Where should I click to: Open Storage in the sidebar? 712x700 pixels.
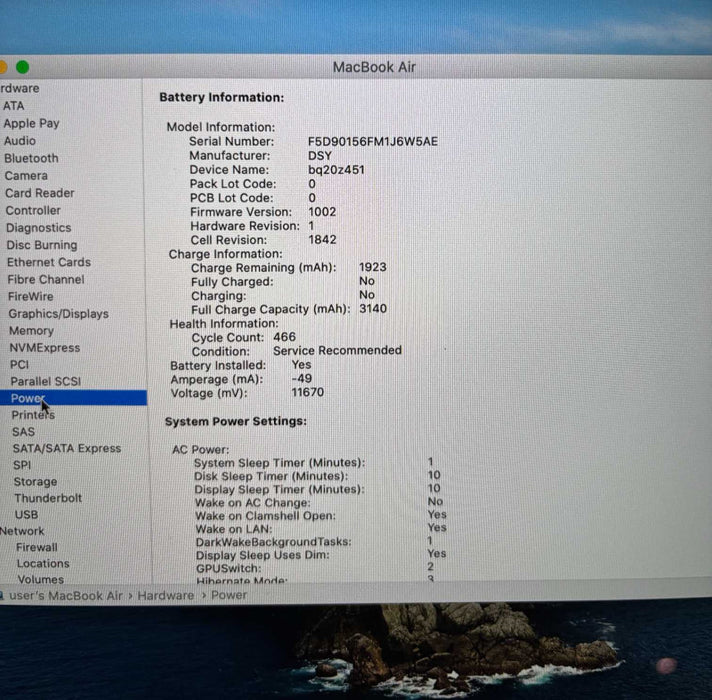click(35, 482)
